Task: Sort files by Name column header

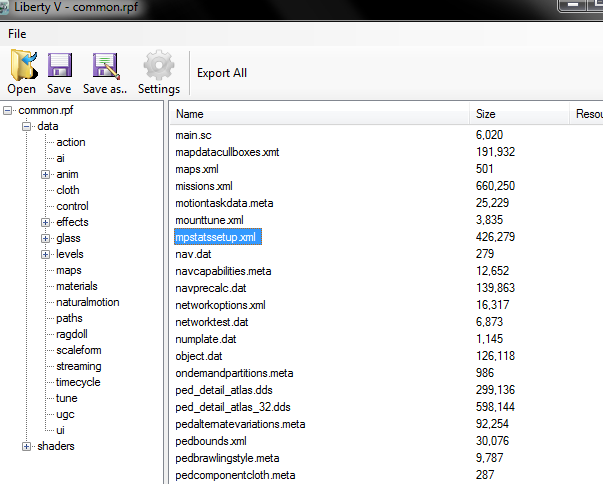Action: tap(190, 114)
